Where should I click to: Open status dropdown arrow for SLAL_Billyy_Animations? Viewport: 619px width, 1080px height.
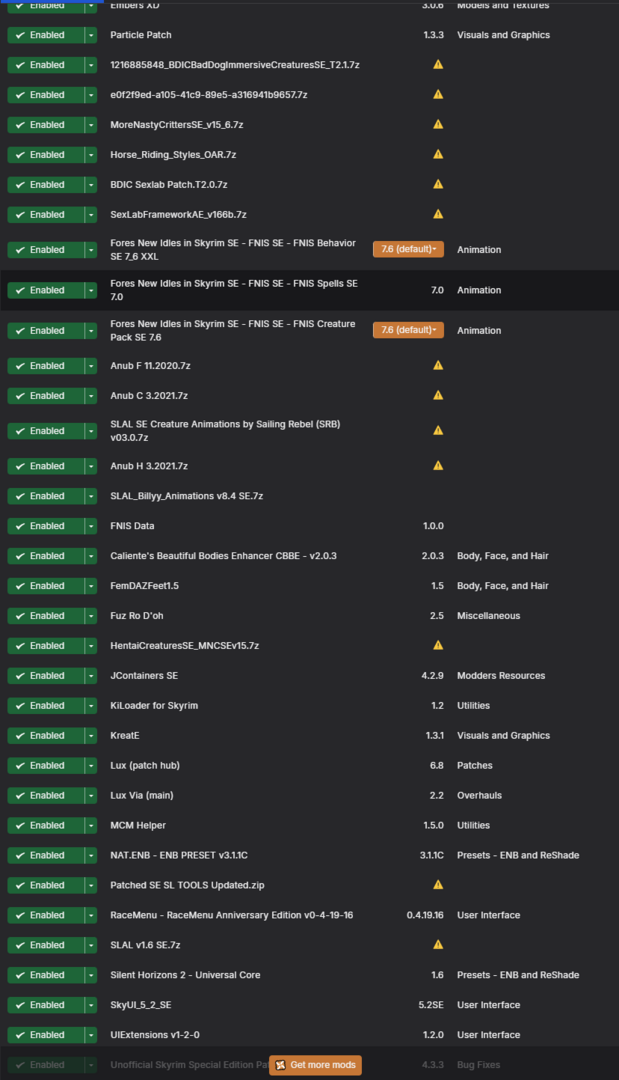(x=91, y=496)
